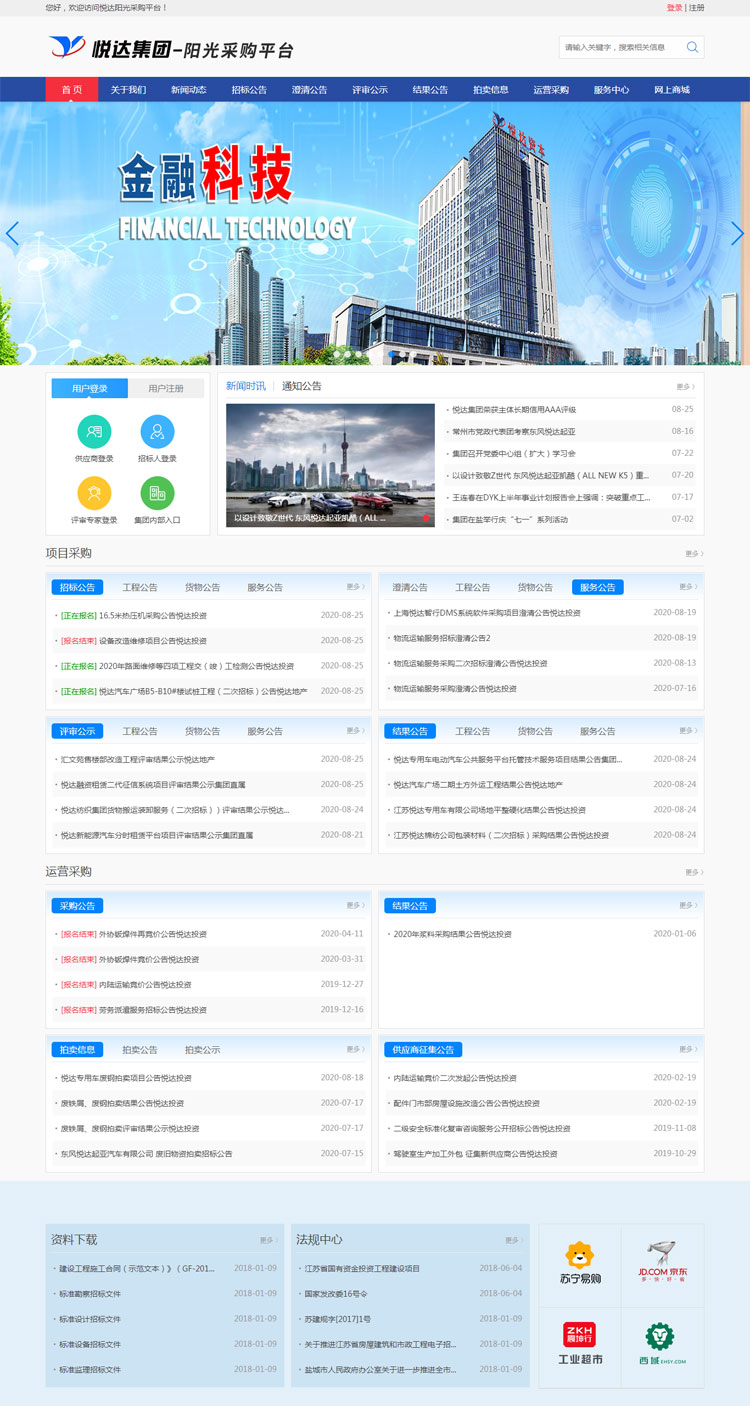Advance to next banner slide arrow
Screen dimensions: 750x1406
tap(737, 234)
